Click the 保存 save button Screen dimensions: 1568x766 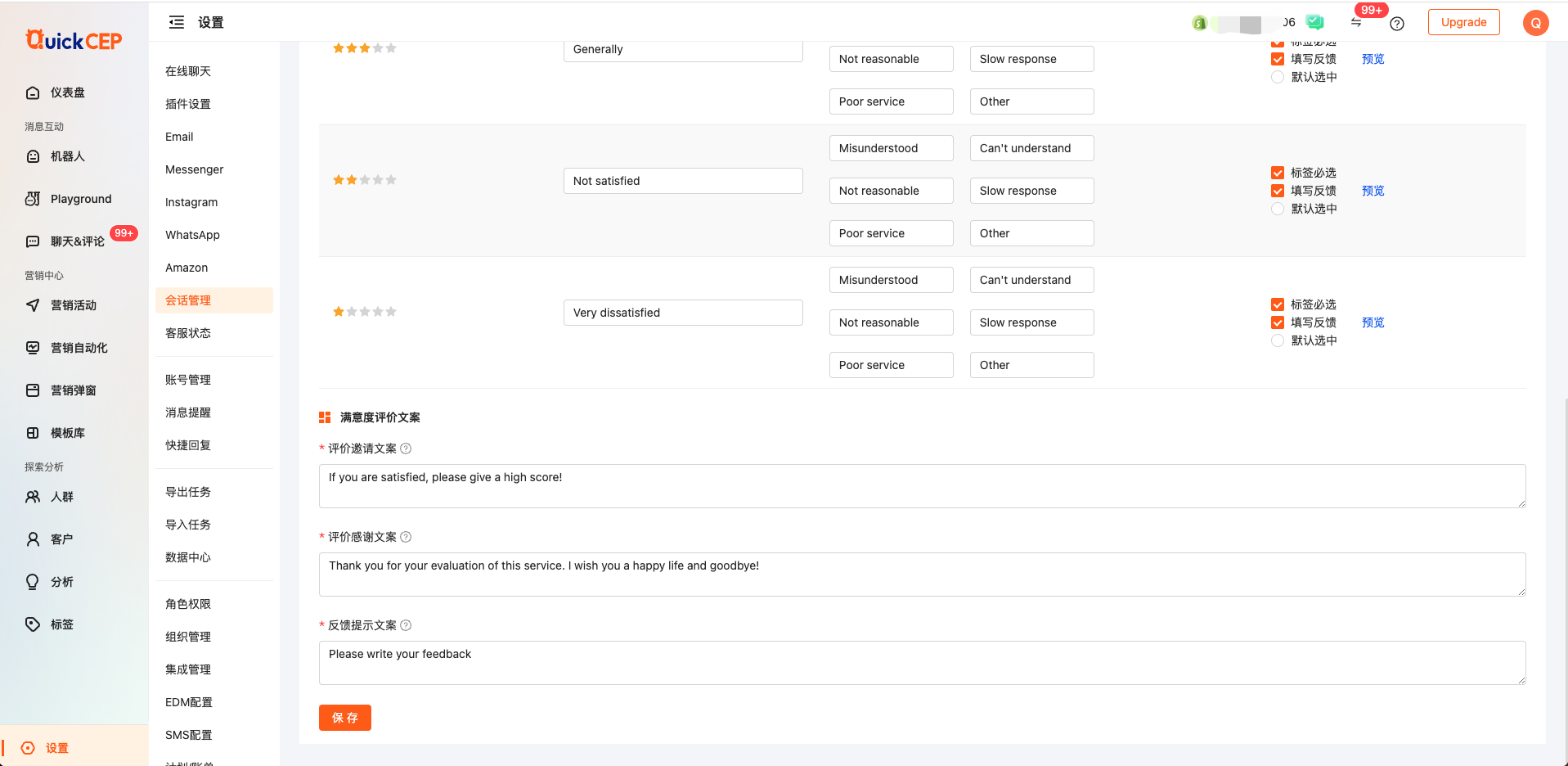click(x=344, y=718)
